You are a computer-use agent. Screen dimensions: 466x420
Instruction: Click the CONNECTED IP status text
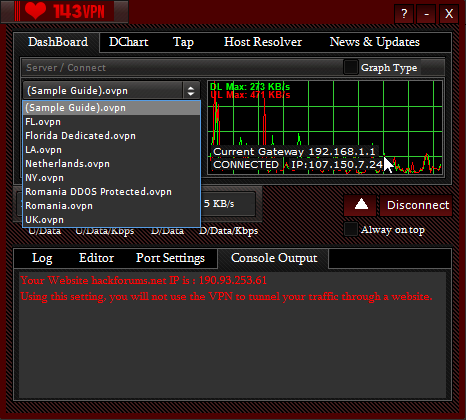298,165
